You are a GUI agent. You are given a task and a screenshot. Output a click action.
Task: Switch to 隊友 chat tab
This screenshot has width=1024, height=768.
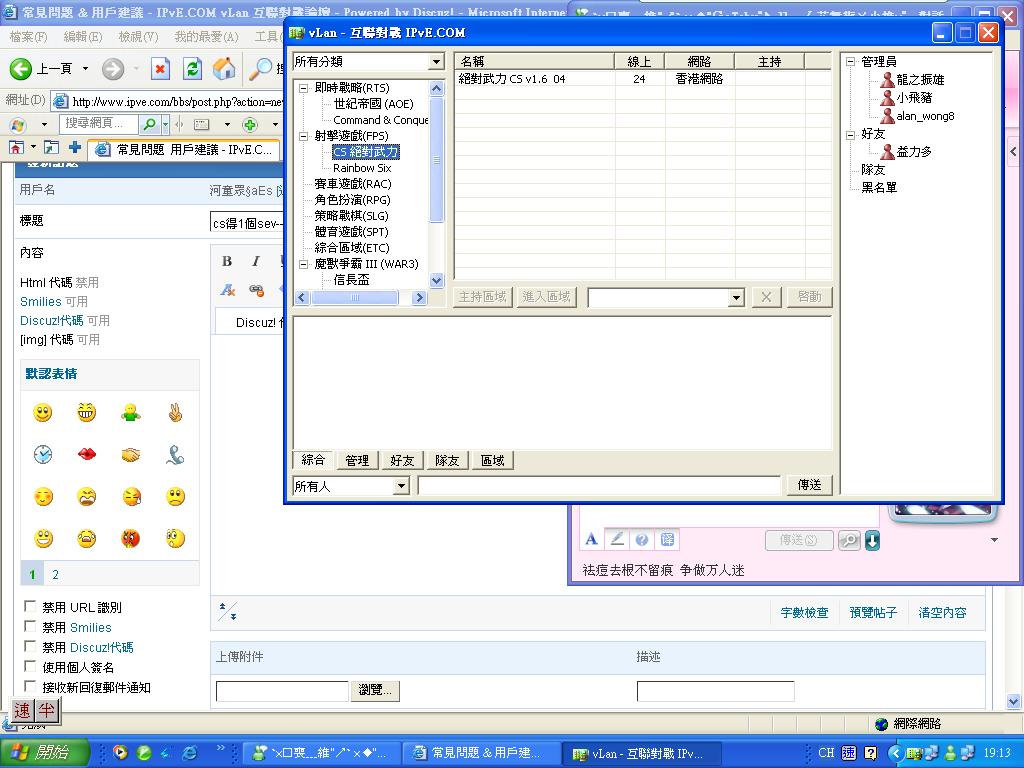click(447, 460)
